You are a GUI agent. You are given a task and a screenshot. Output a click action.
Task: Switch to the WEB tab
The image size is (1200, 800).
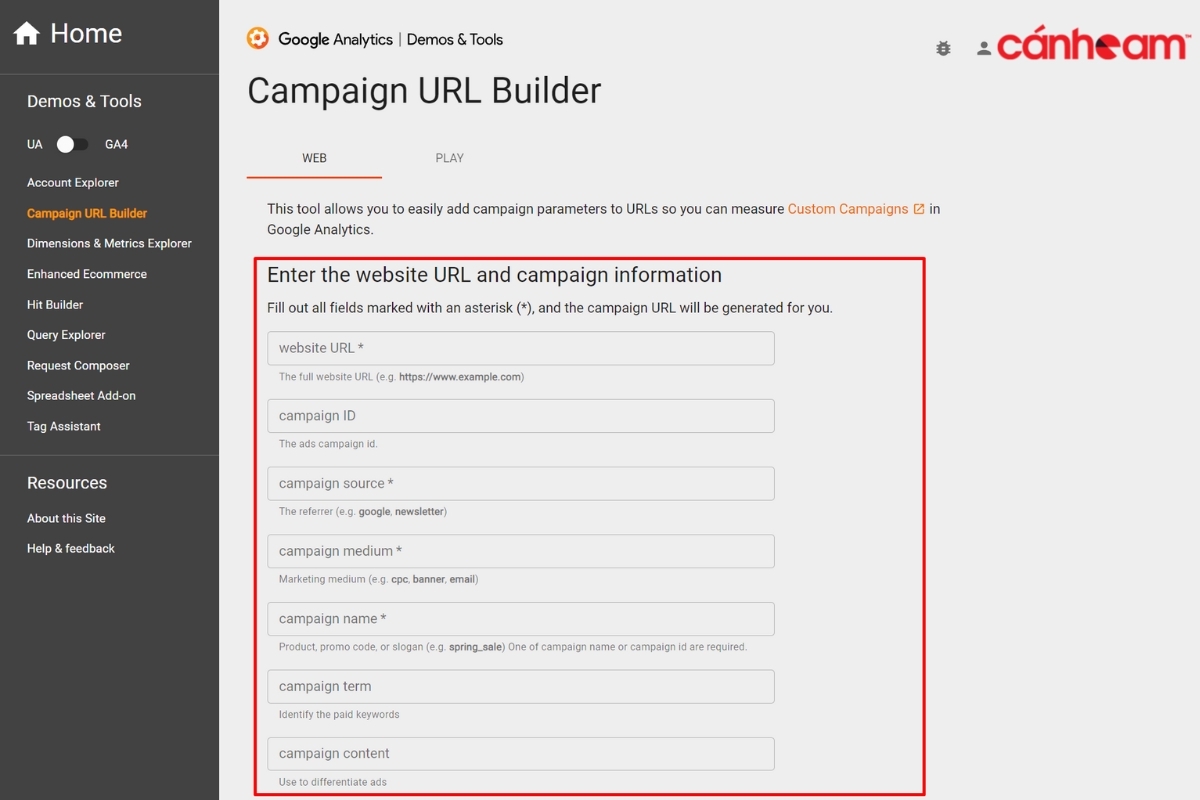tap(314, 158)
